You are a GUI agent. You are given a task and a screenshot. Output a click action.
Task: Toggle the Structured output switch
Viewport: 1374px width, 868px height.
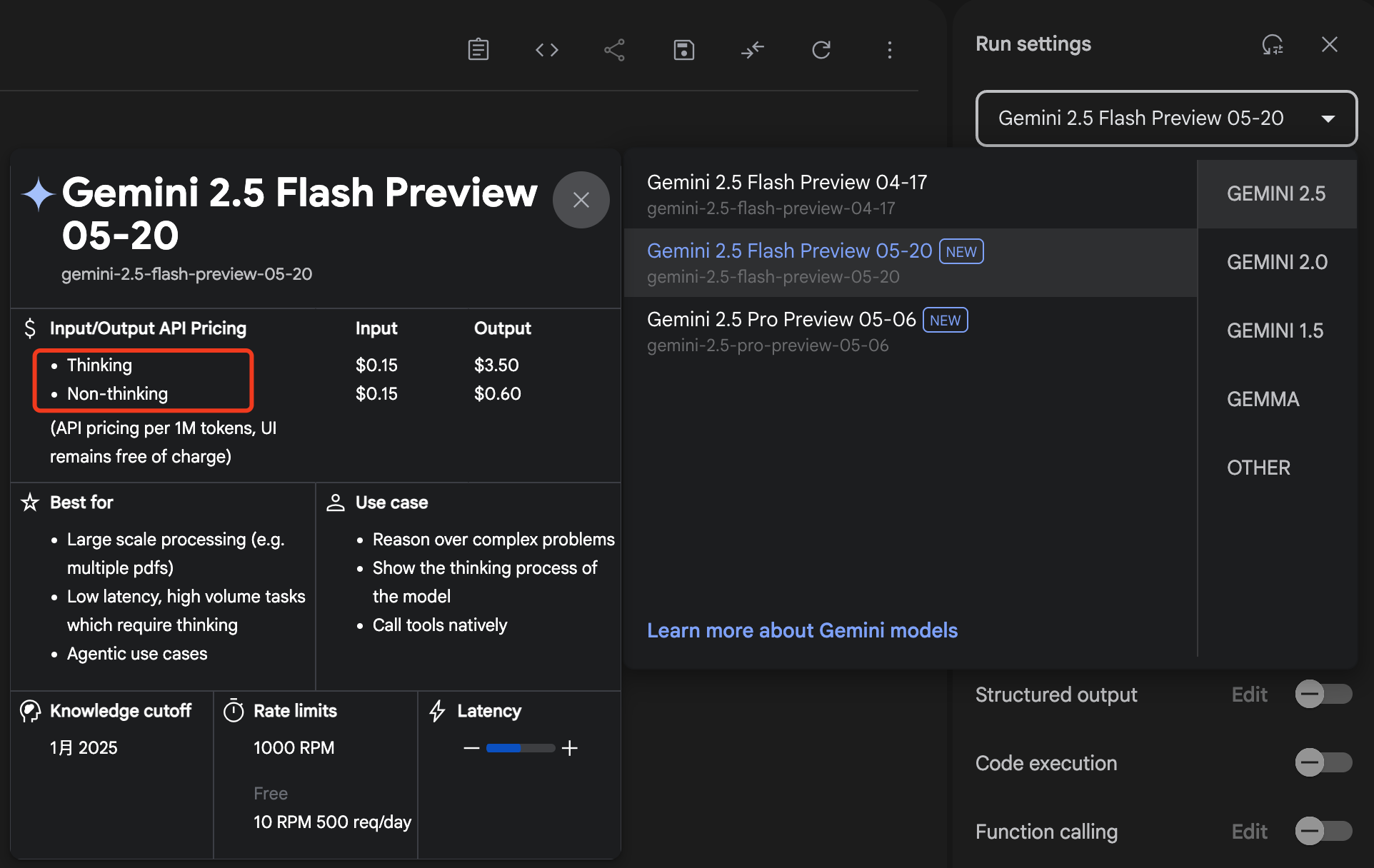[x=1323, y=694]
